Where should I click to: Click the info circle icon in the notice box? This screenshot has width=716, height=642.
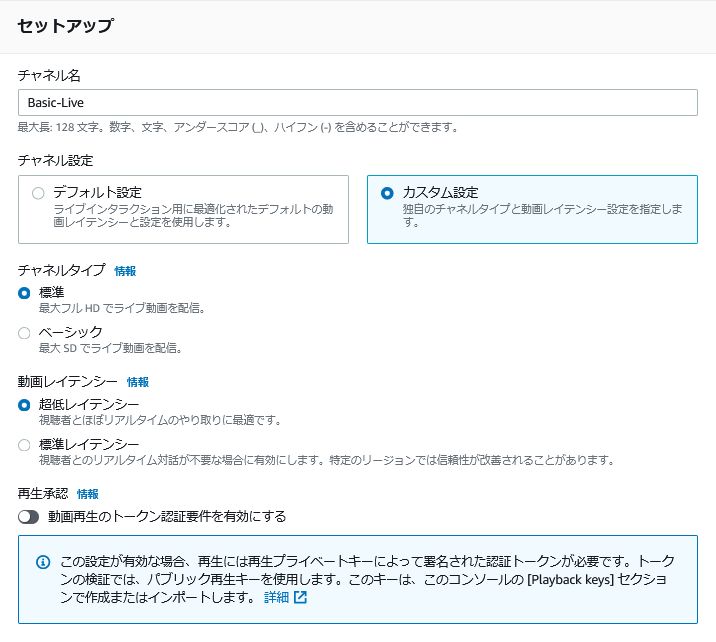pyautogui.click(x=43, y=562)
